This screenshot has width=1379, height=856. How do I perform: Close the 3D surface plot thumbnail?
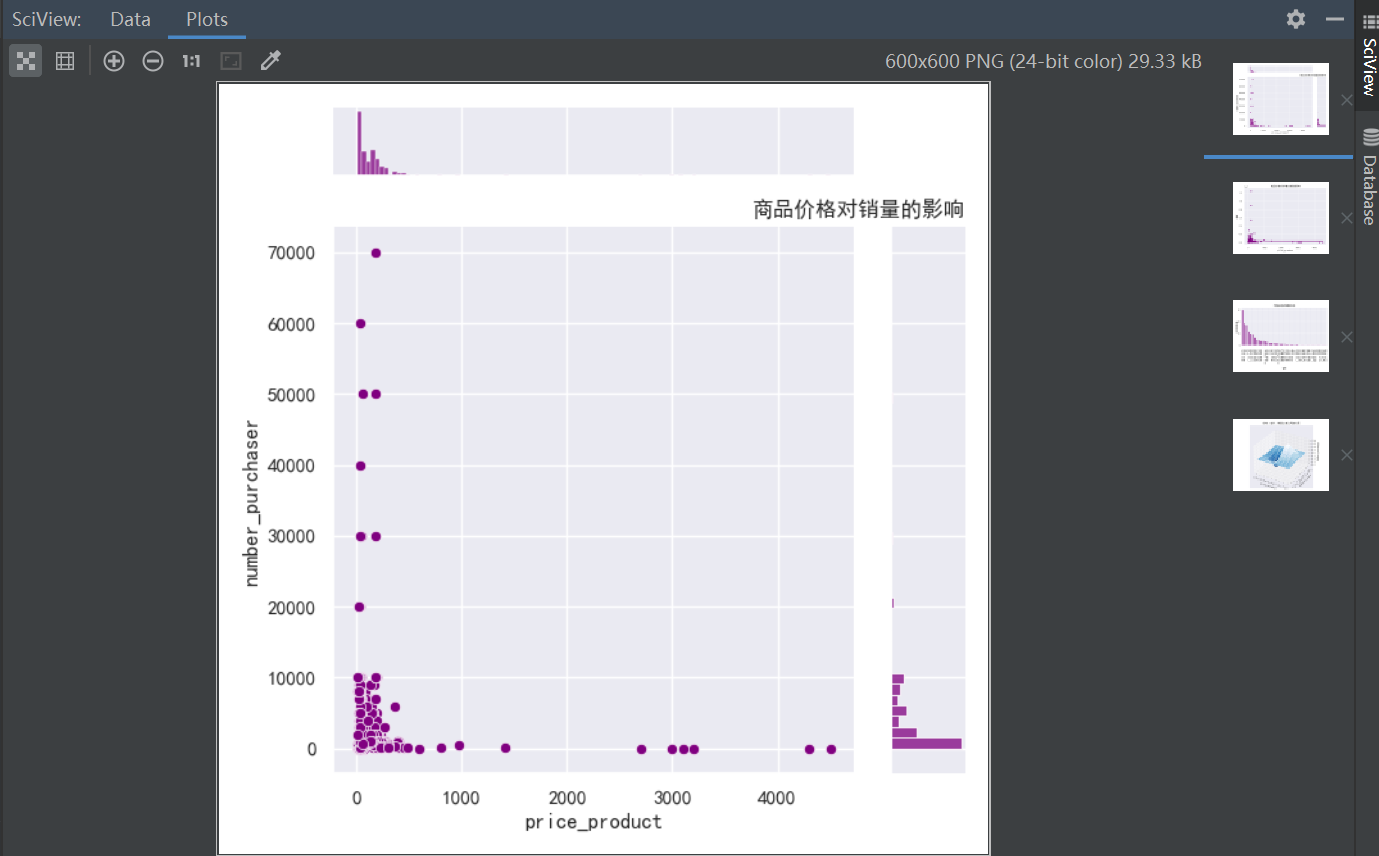point(1346,455)
